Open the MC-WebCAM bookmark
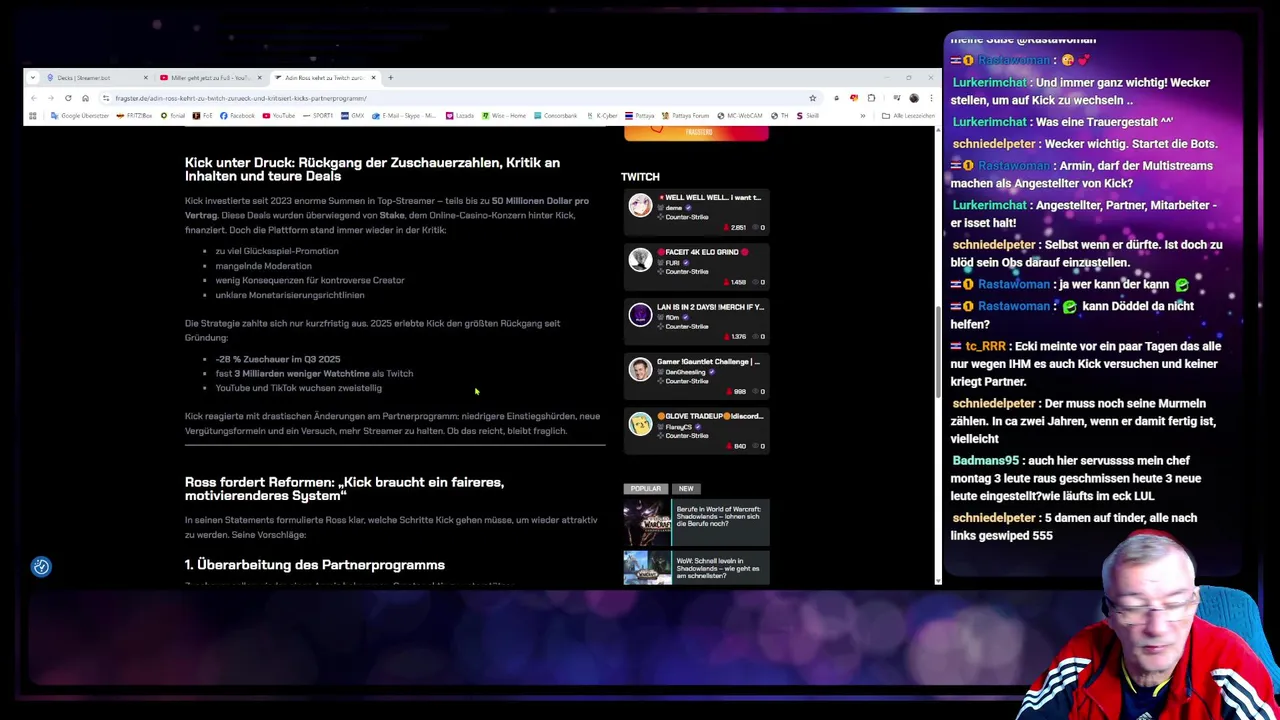The image size is (1280, 720). (739, 116)
